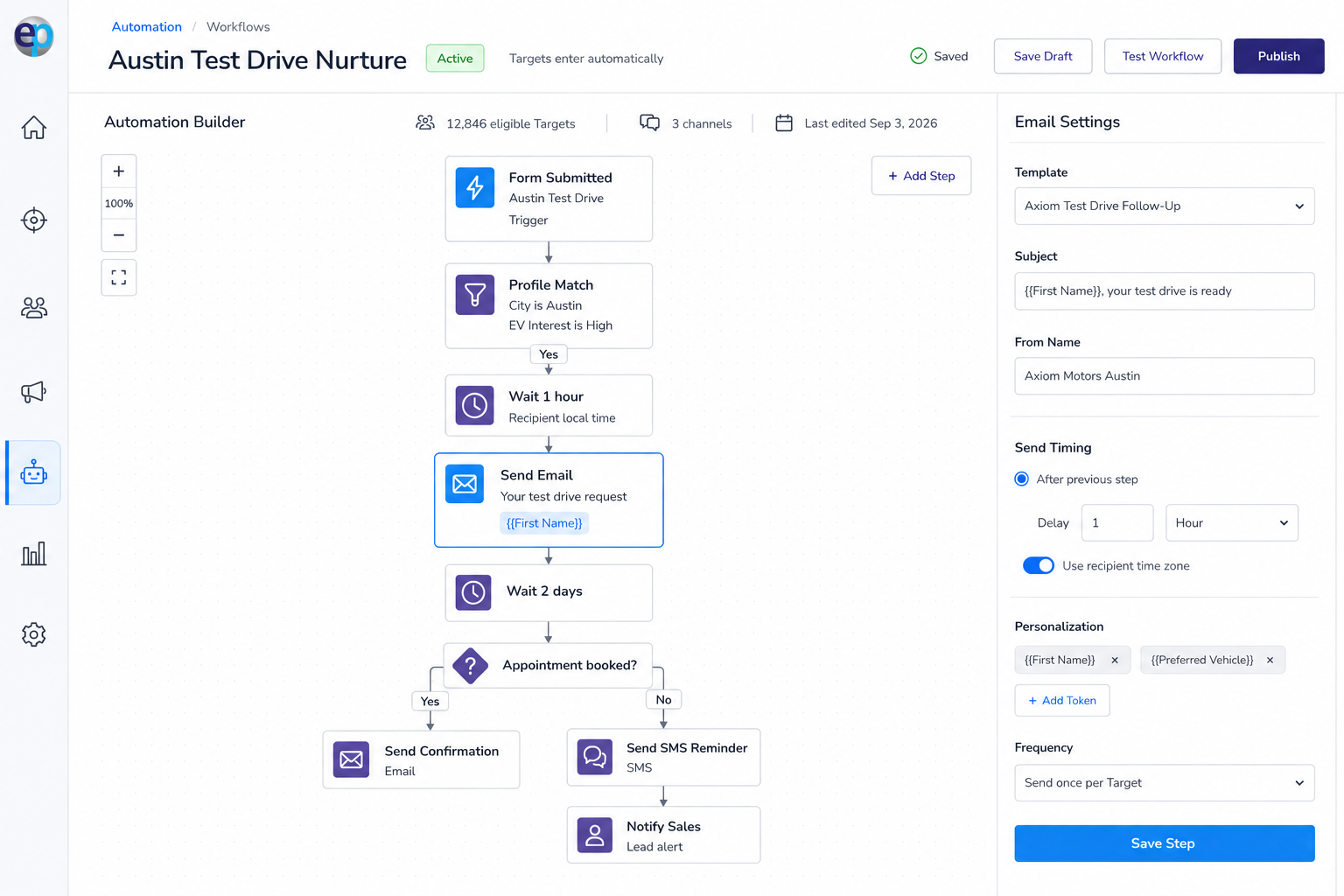
Task: Select the Send Email envelope icon
Action: pyautogui.click(x=465, y=484)
